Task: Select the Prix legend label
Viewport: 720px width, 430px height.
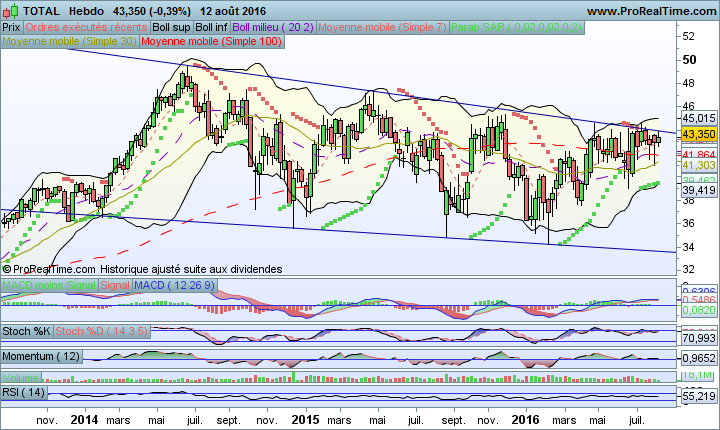Action: (x=11, y=28)
